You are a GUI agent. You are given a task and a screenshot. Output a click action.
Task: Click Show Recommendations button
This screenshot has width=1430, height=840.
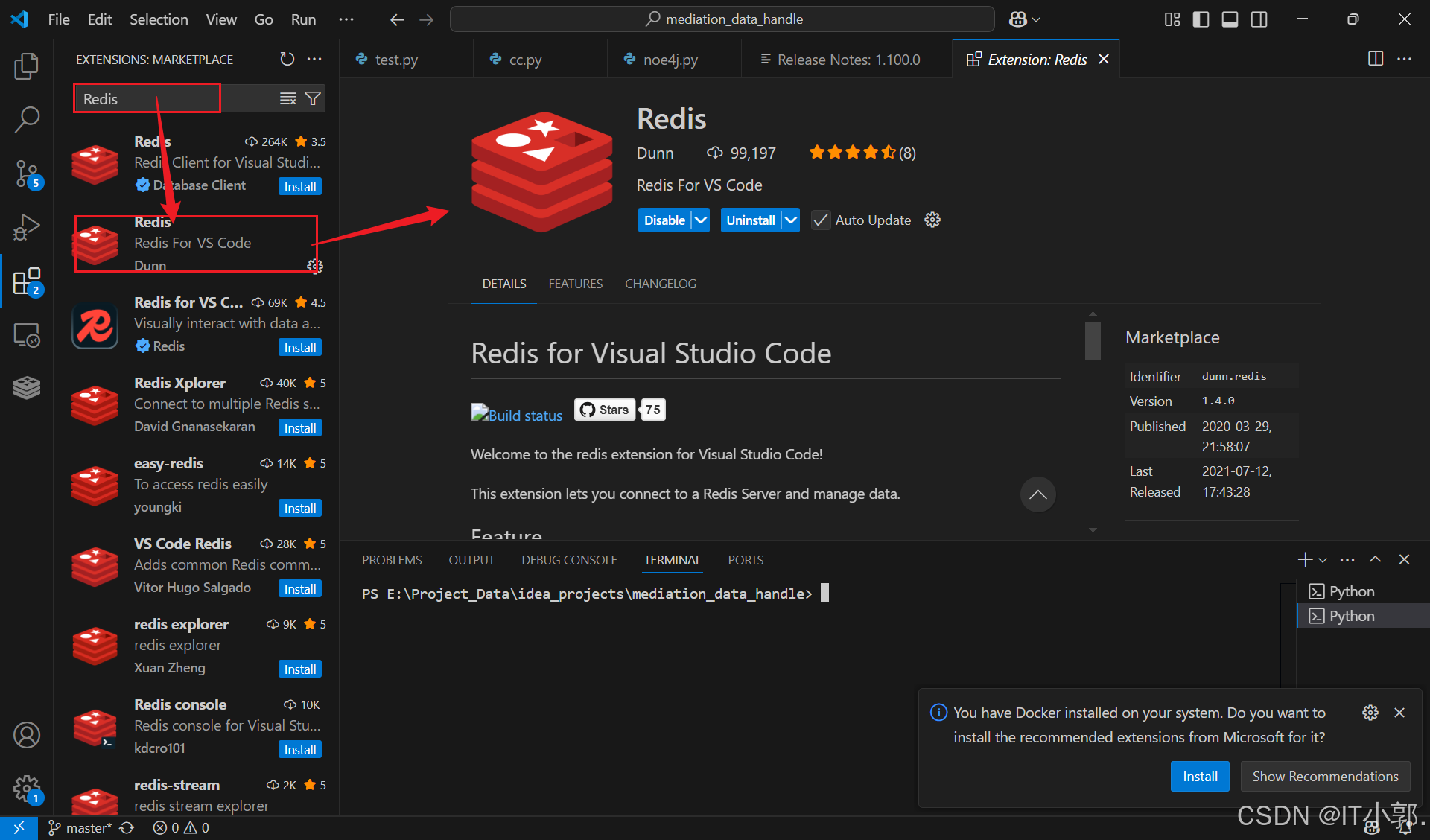(x=1324, y=776)
